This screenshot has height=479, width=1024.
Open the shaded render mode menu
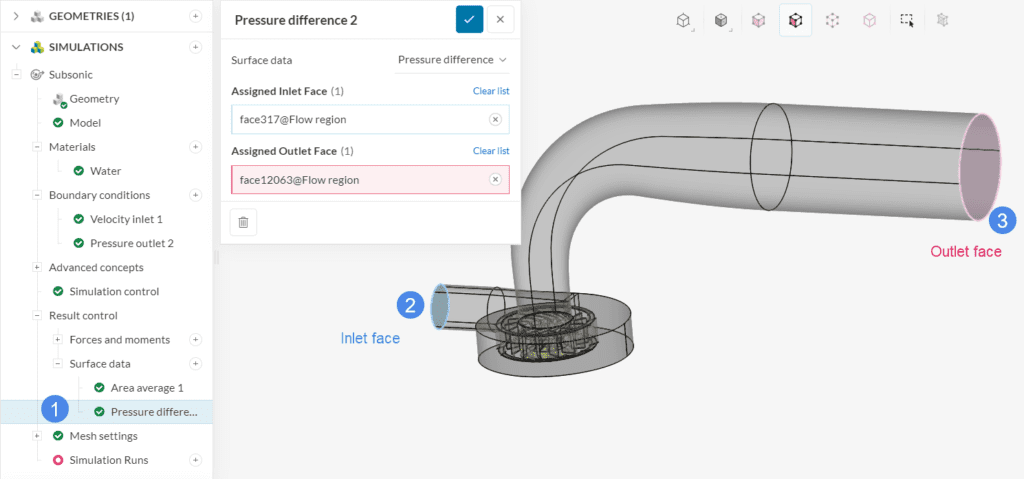(x=720, y=20)
